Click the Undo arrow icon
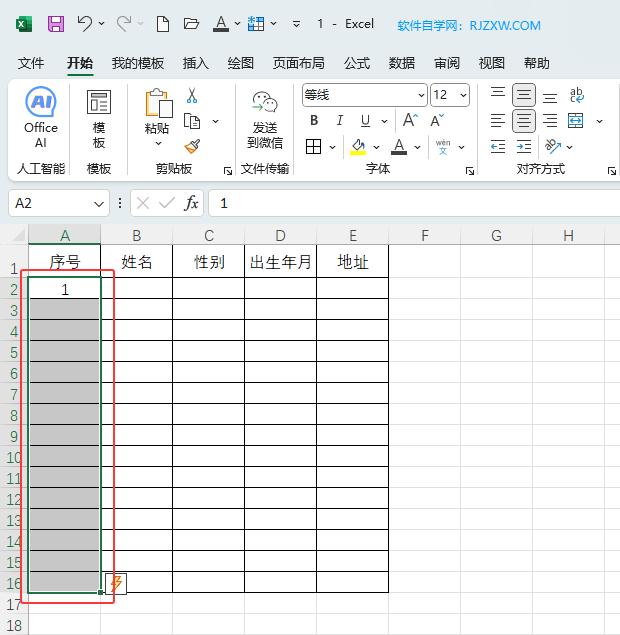Screen dimensions: 620x635 point(85,23)
